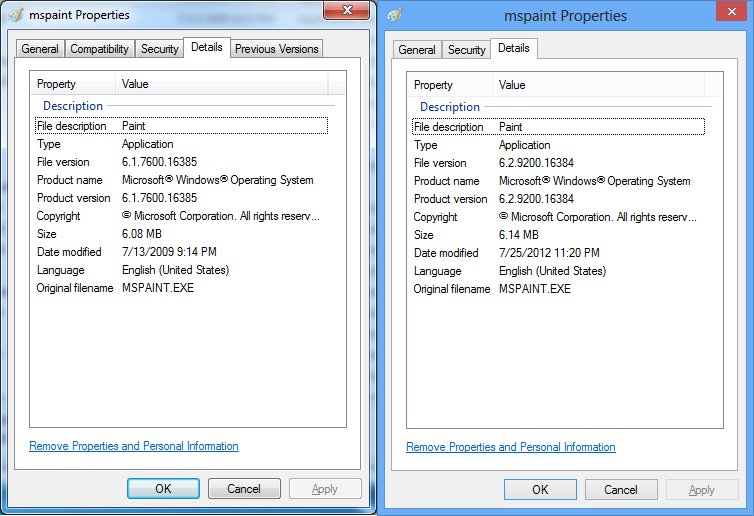Click the Value column header in the right dialog
This screenshot has width=754, height=516.
(600, 85)
